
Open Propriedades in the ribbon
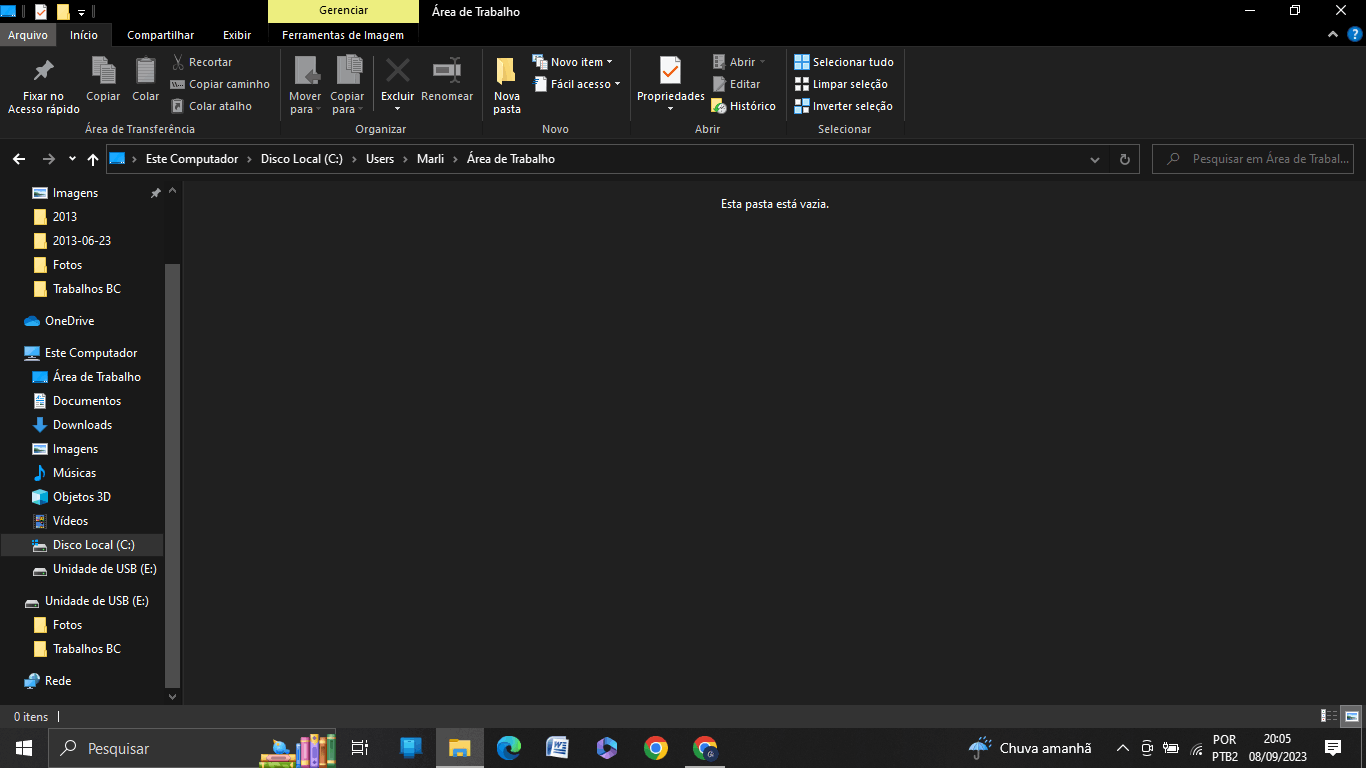point(671,83)
